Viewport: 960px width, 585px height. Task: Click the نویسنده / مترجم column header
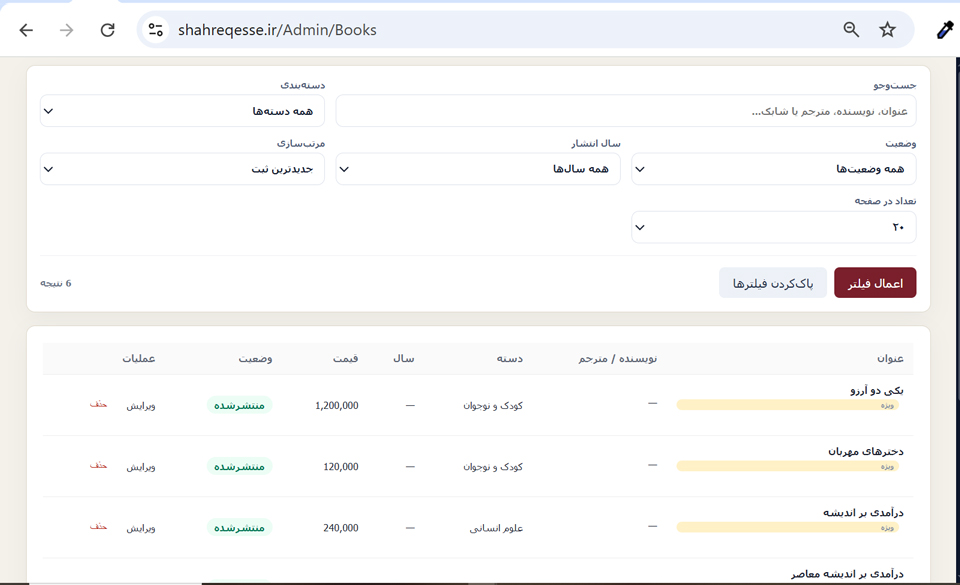click(x=618, y=359)
